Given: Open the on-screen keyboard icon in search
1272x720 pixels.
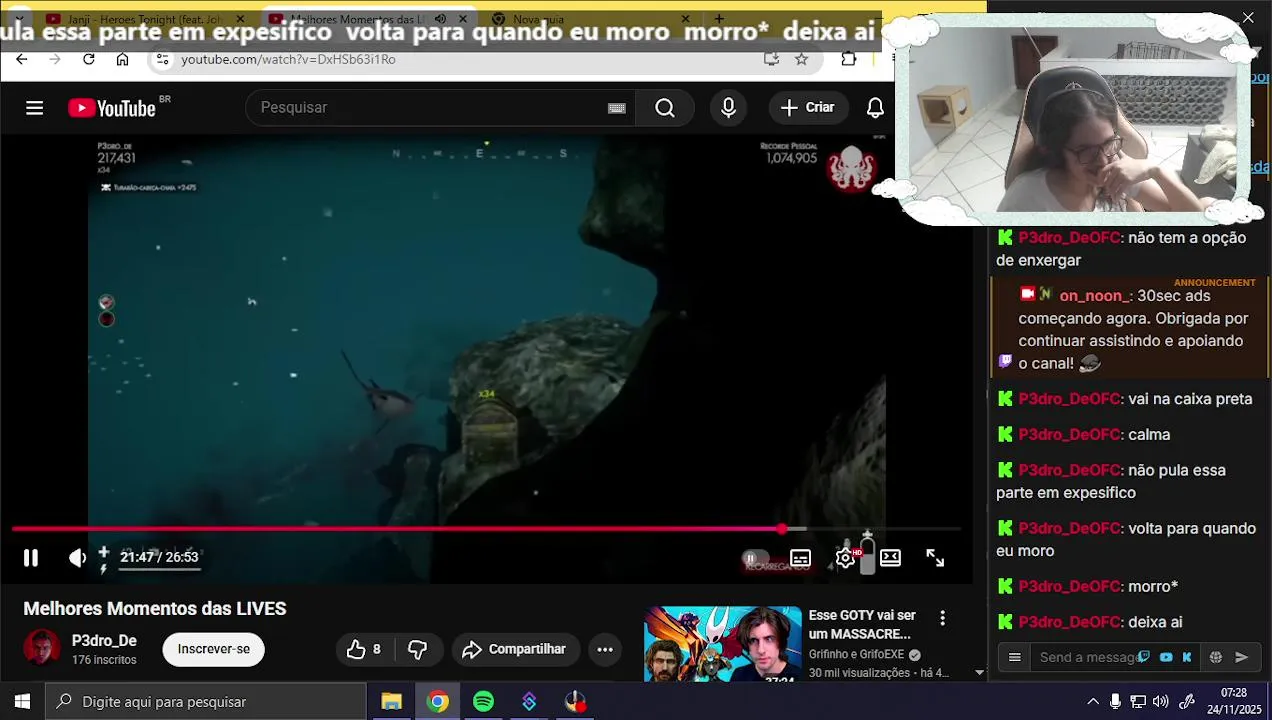Looking at the screenshot, I should pos(617,108).
